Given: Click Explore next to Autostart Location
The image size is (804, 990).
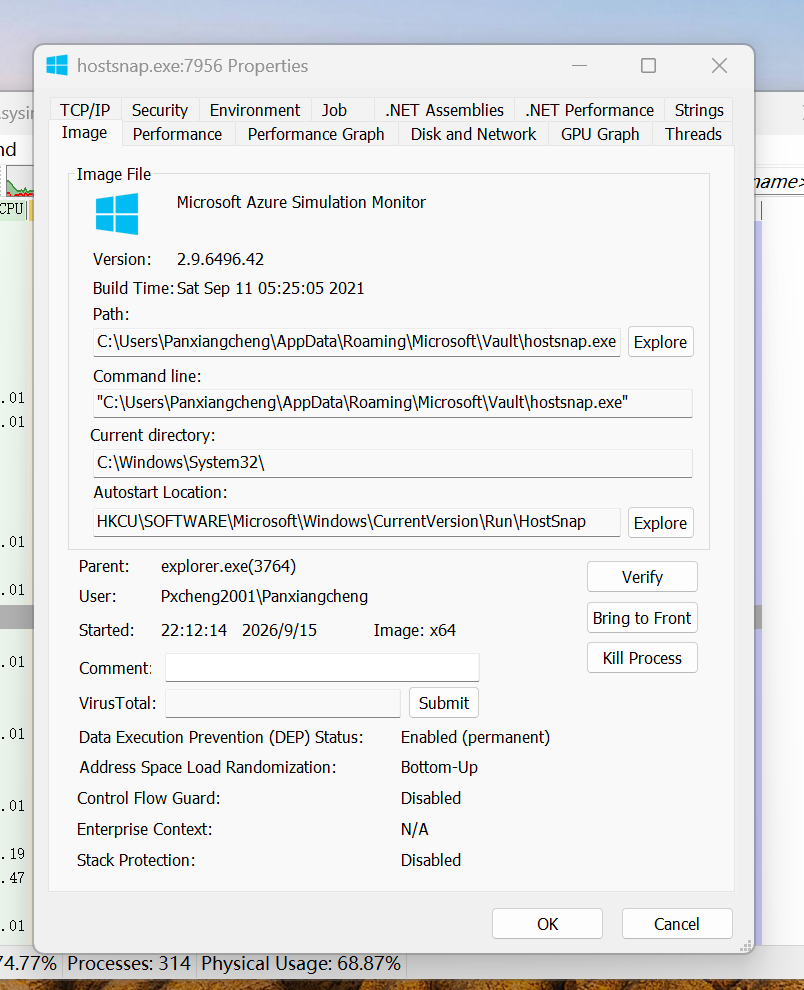Looking at the screenshot, I should tap(661, 523).
